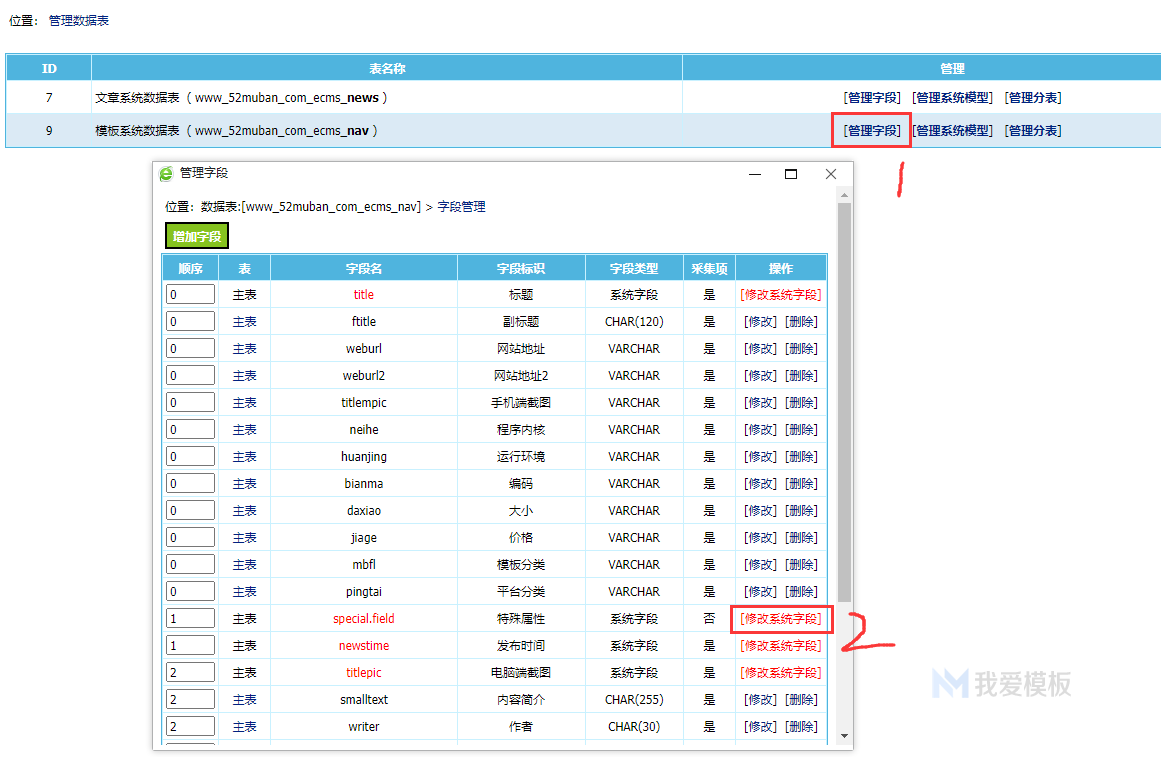Image resolution: width=1161 pixels, height=757 pixels.
Task: Click 修改 for the smalltext field
Action: pos(760,700)
